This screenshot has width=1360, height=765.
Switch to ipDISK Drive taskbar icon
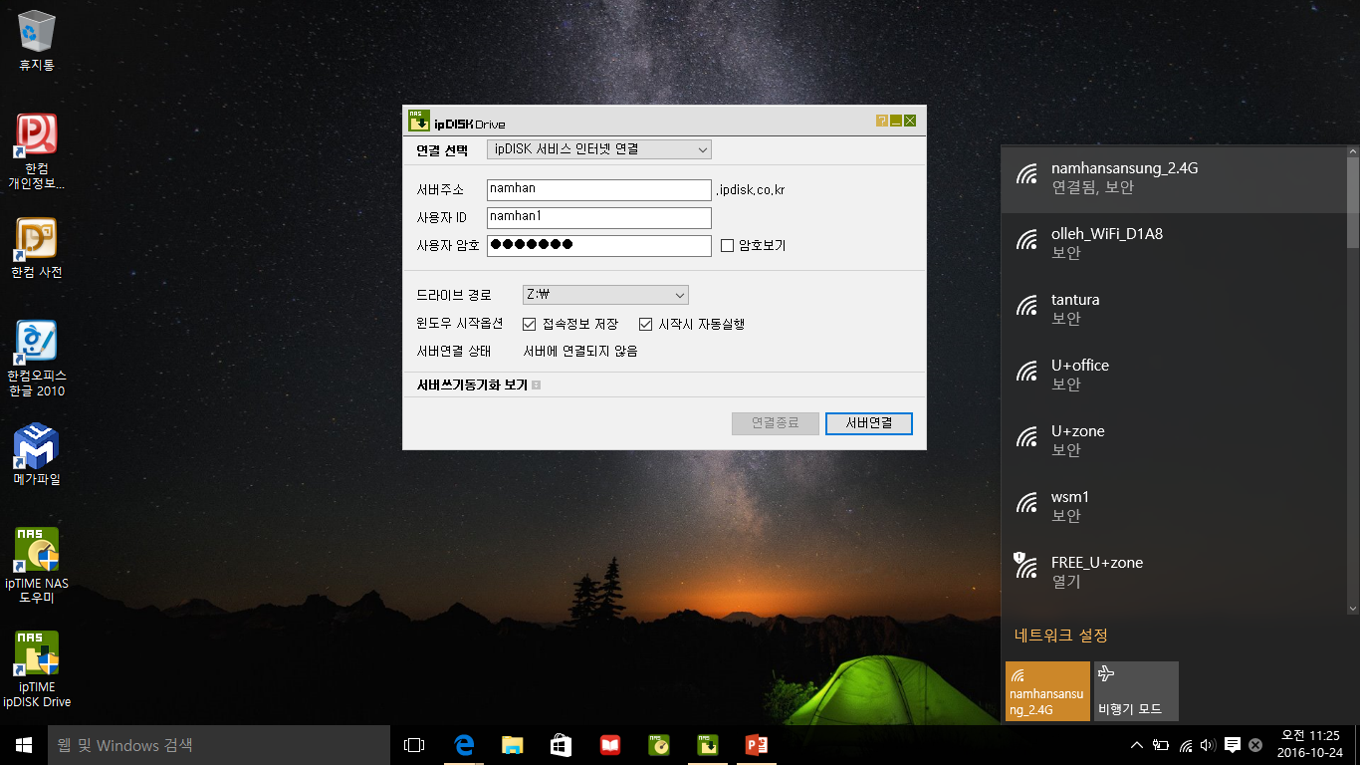point(708,745)
